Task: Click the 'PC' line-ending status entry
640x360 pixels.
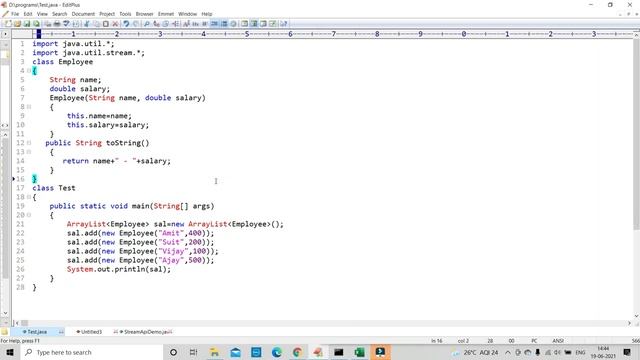Action: coord(534,340)
